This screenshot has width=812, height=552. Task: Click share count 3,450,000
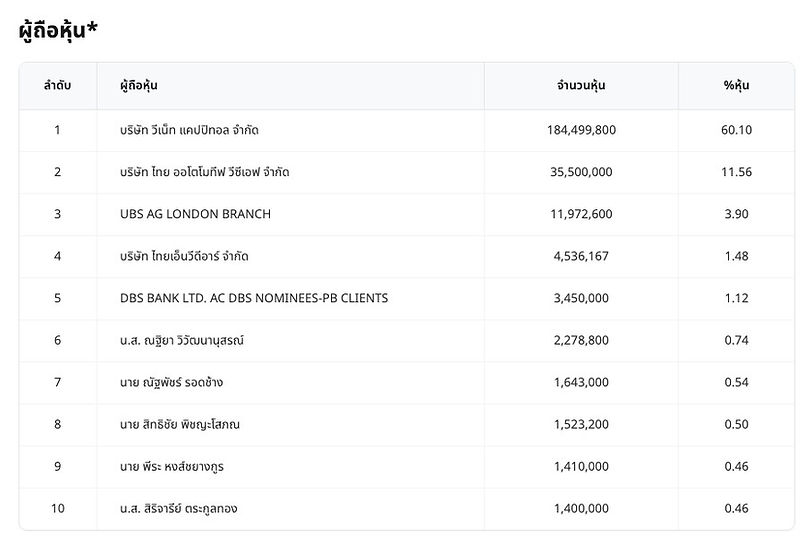[x=581, y=298]
